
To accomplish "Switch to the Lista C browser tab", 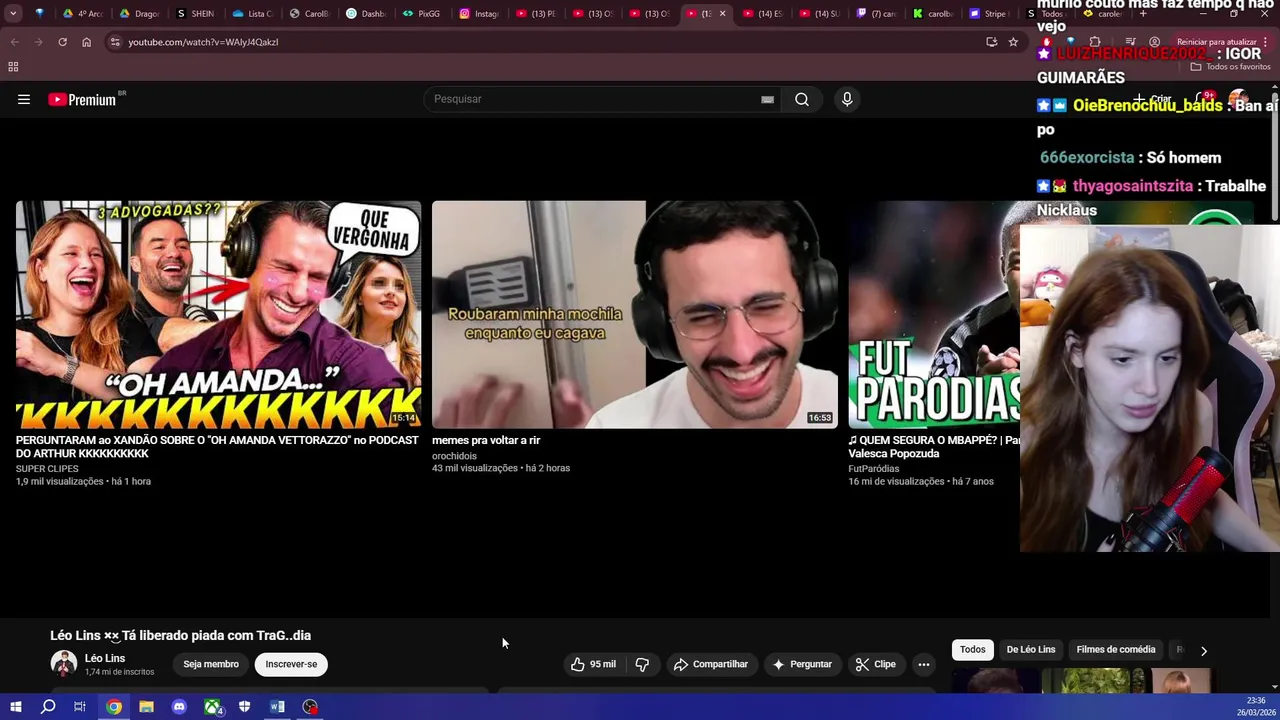I will 252,14.
